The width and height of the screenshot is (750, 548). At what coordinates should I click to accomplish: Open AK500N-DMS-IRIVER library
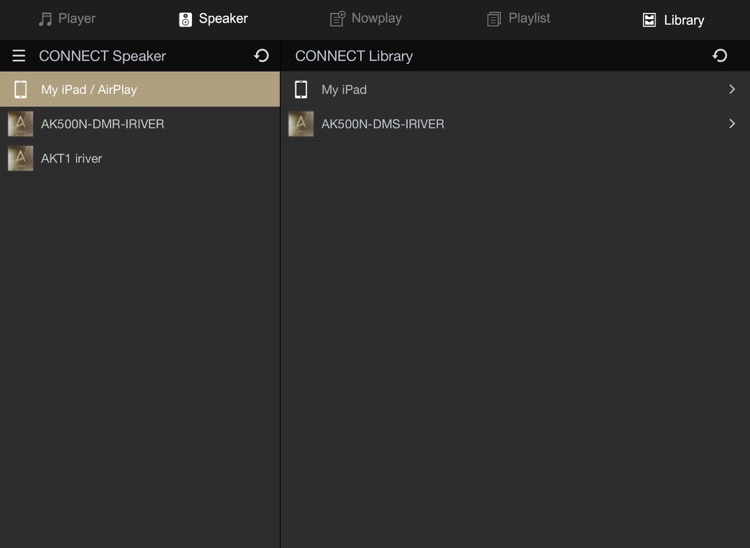coord(515,124)
